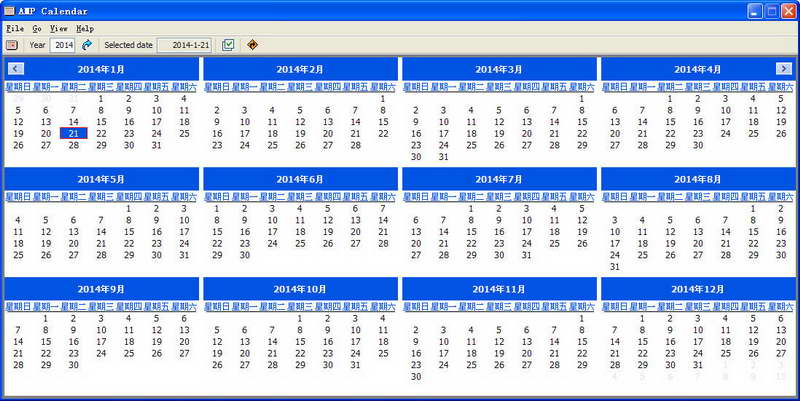
Task: Select November 30 in 2014年11月
Action: tap(416, 377)
